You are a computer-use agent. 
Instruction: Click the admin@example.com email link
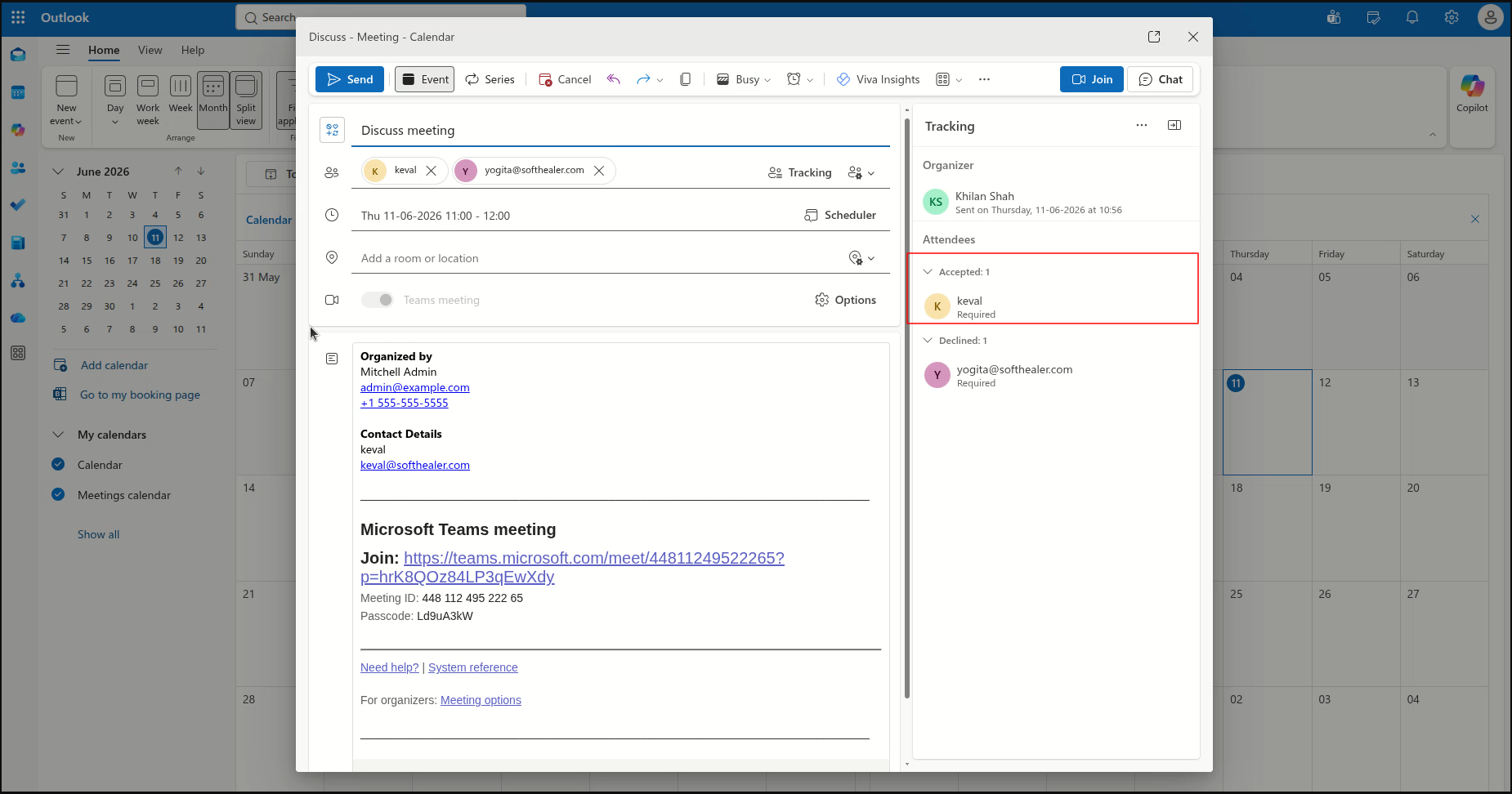click(415, 387)
